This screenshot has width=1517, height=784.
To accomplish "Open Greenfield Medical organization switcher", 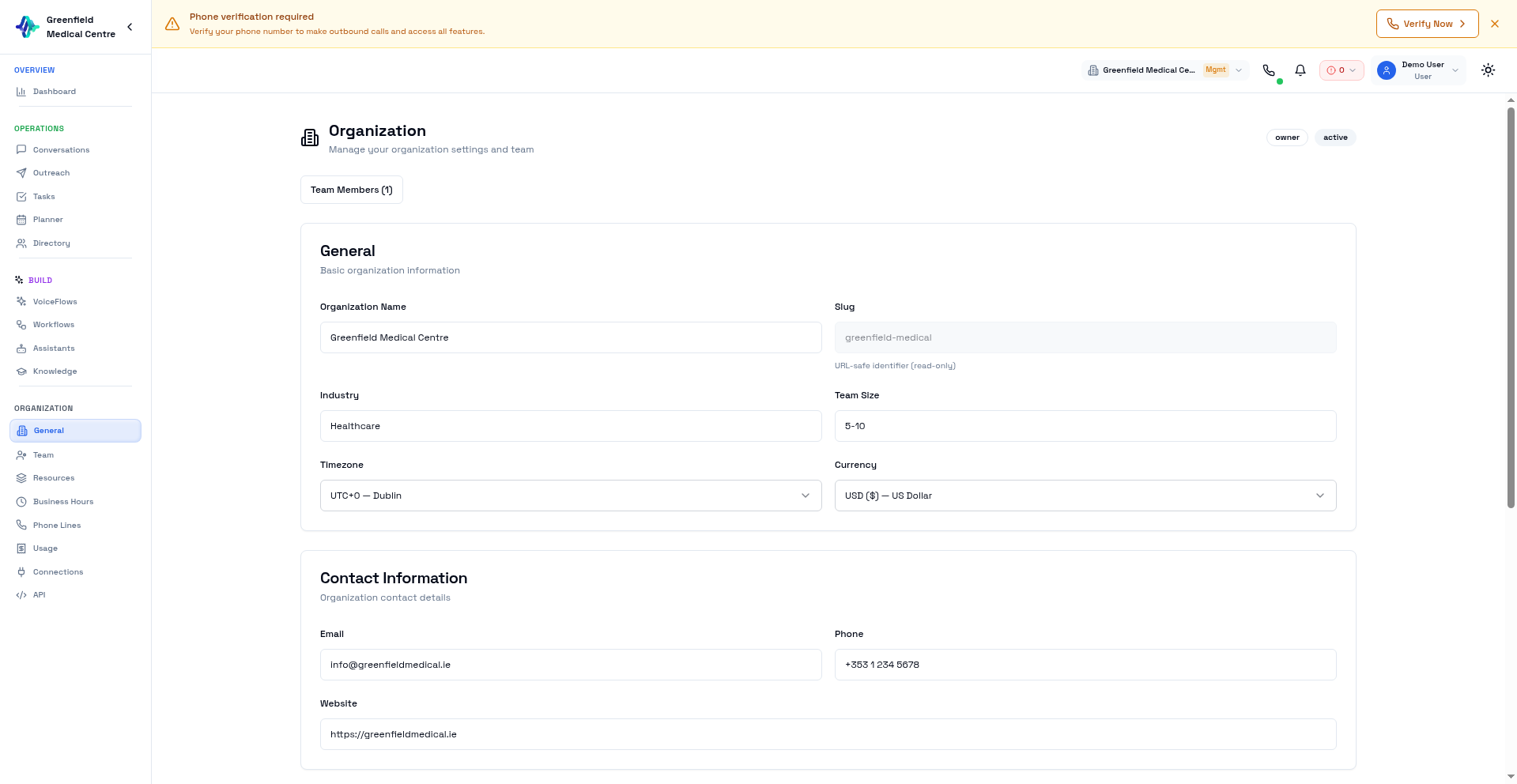I will [x=1165, y=70].
